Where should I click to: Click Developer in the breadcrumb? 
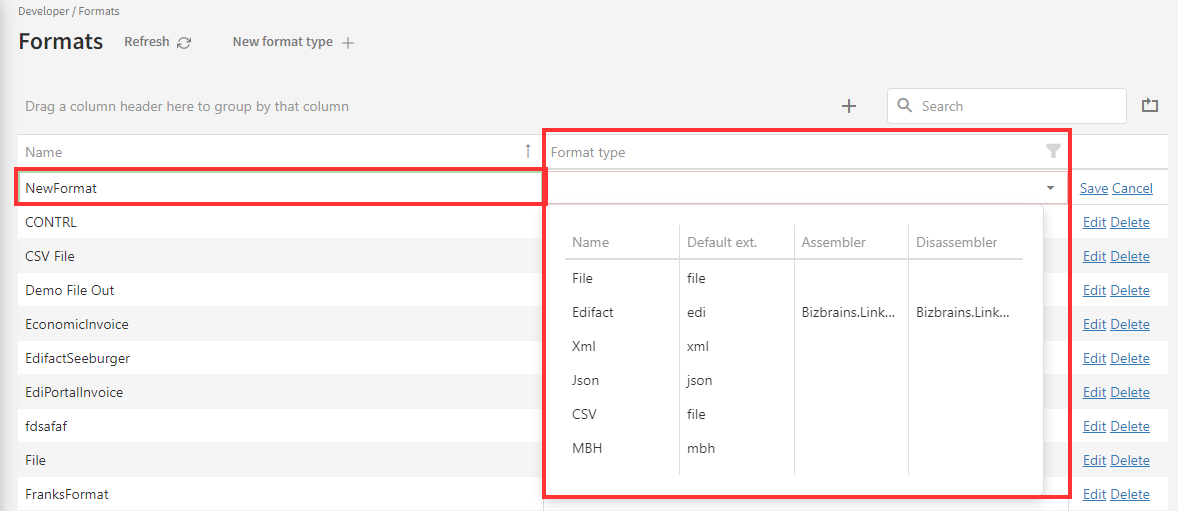point(44,11)
